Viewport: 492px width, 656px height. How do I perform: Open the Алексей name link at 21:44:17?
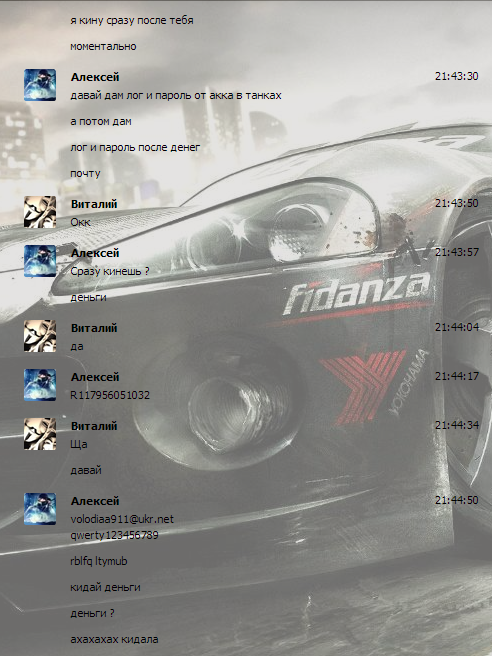click(x=95, y=377)
